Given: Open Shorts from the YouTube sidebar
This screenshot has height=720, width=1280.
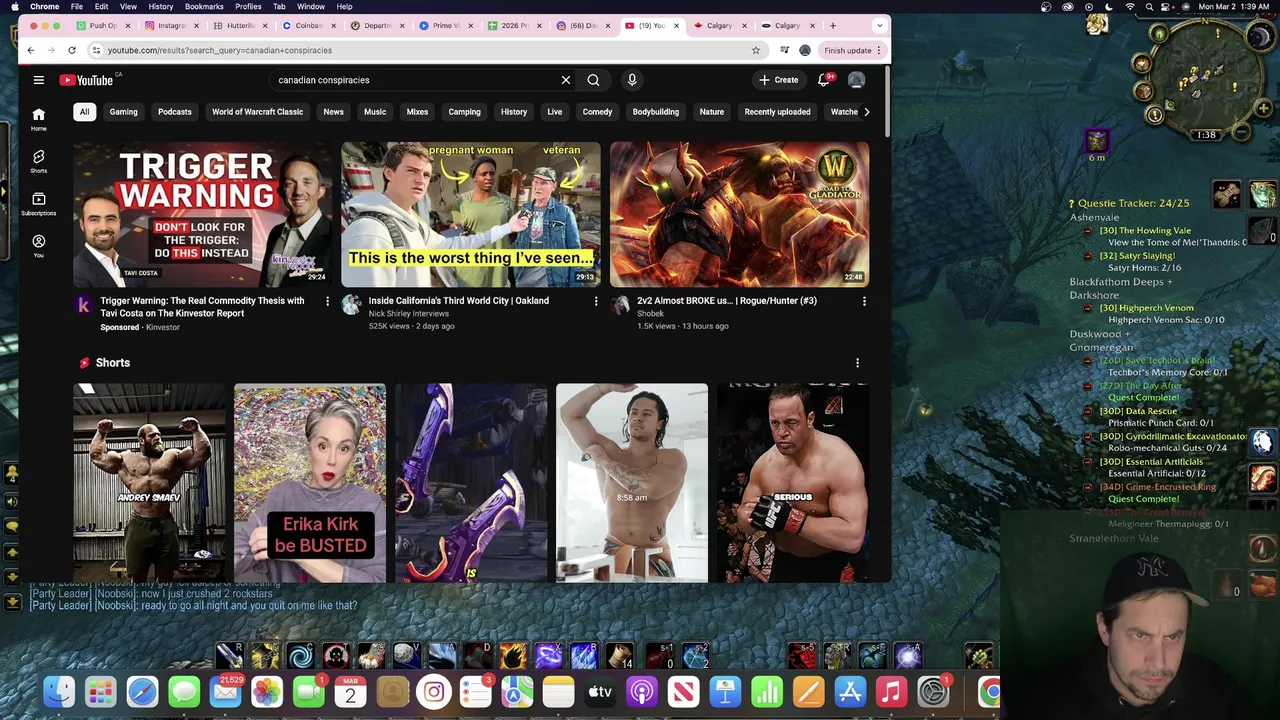Looking at the screenshot, I should click(x=38, y=161).
